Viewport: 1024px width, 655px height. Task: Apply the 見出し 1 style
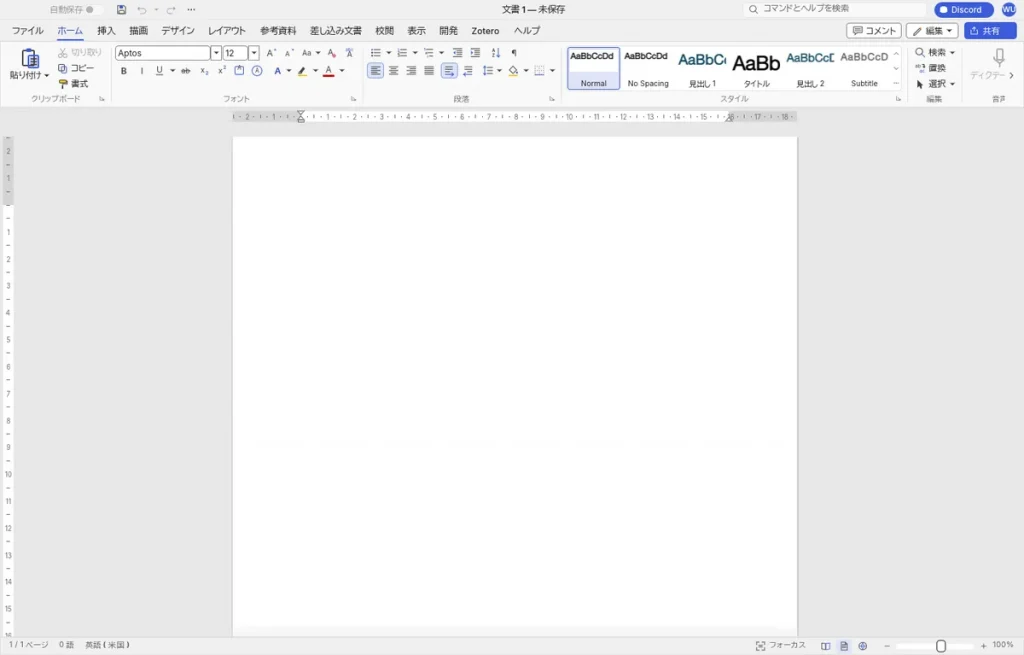(702, 68)
